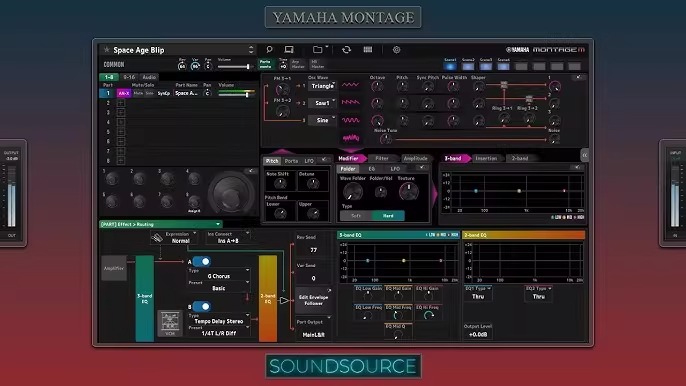Click the super knob large dial
Image resolution: width=686 pixels, height=386 pixels.
coord(231,193)
